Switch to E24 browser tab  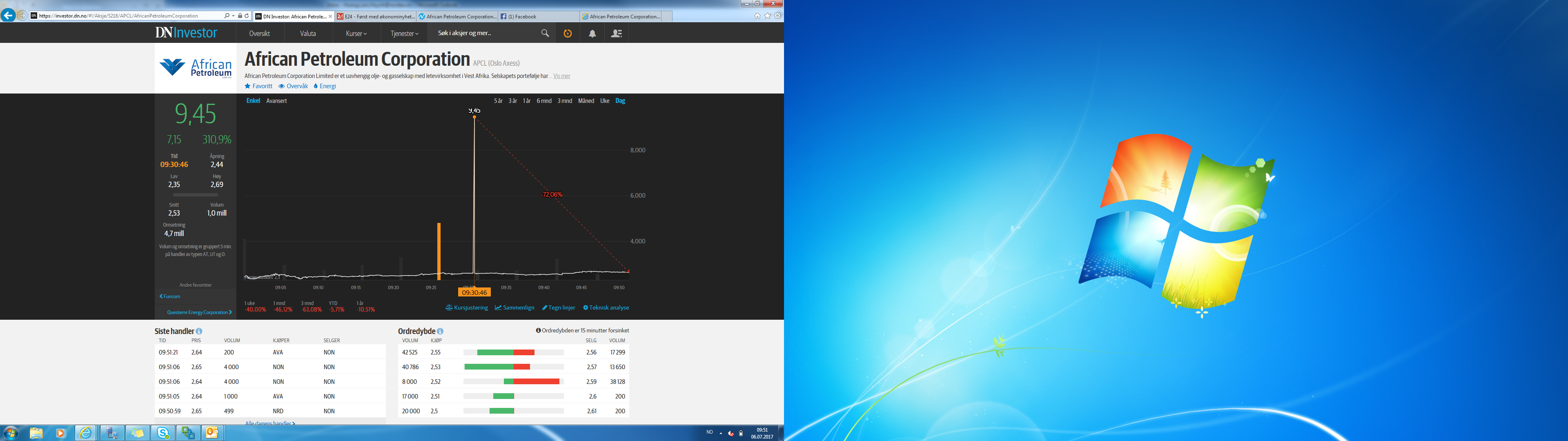click(x=376, y=16)
